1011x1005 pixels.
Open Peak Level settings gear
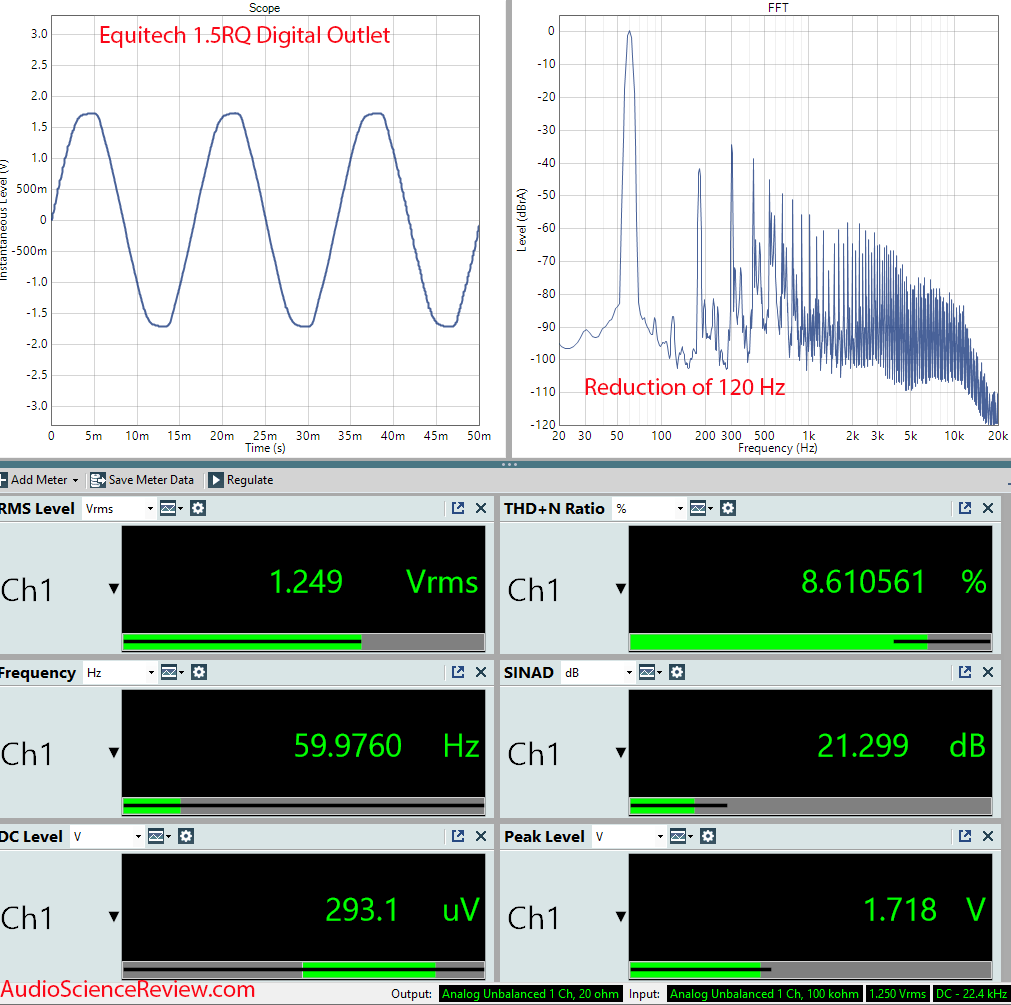point(708,837)
